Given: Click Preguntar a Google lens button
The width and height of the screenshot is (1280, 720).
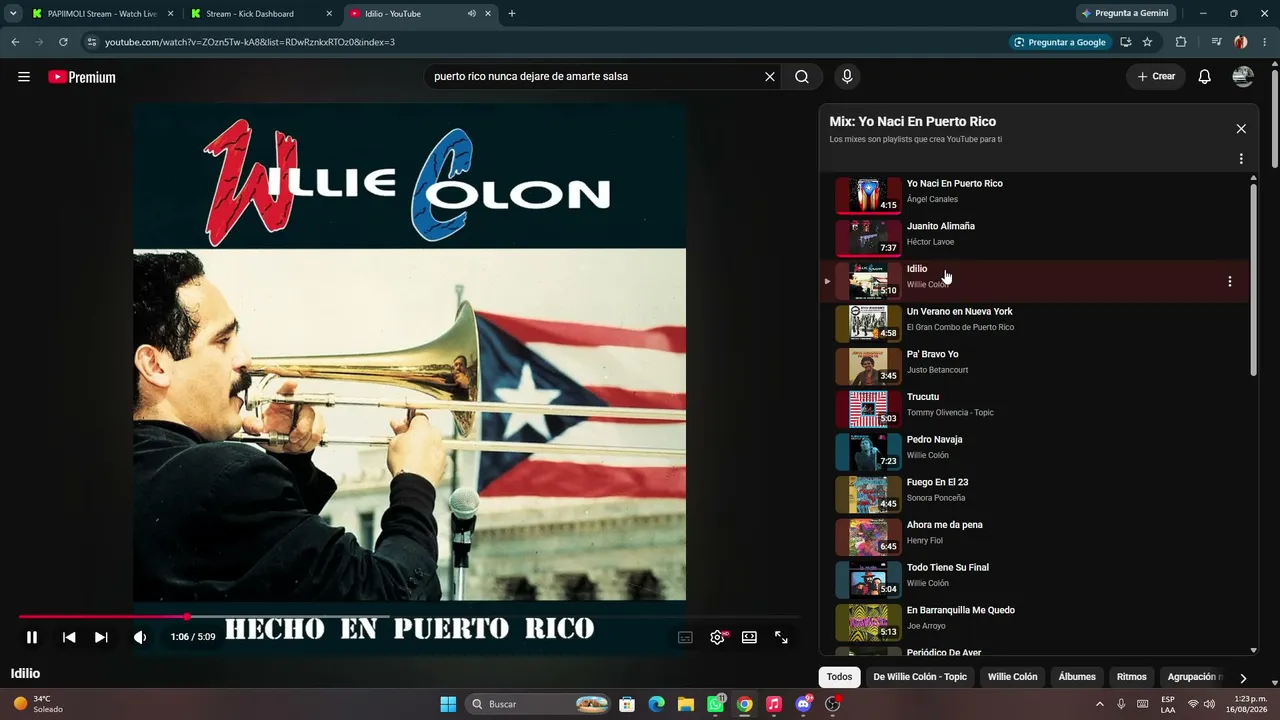Looking at the screenshot, I should click(x=1060, y=42).
